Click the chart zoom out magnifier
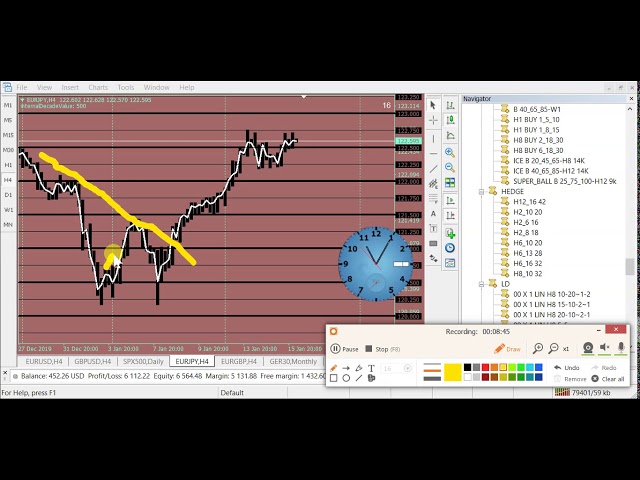The height and width of the screenshot is (480, 640). 450,168
